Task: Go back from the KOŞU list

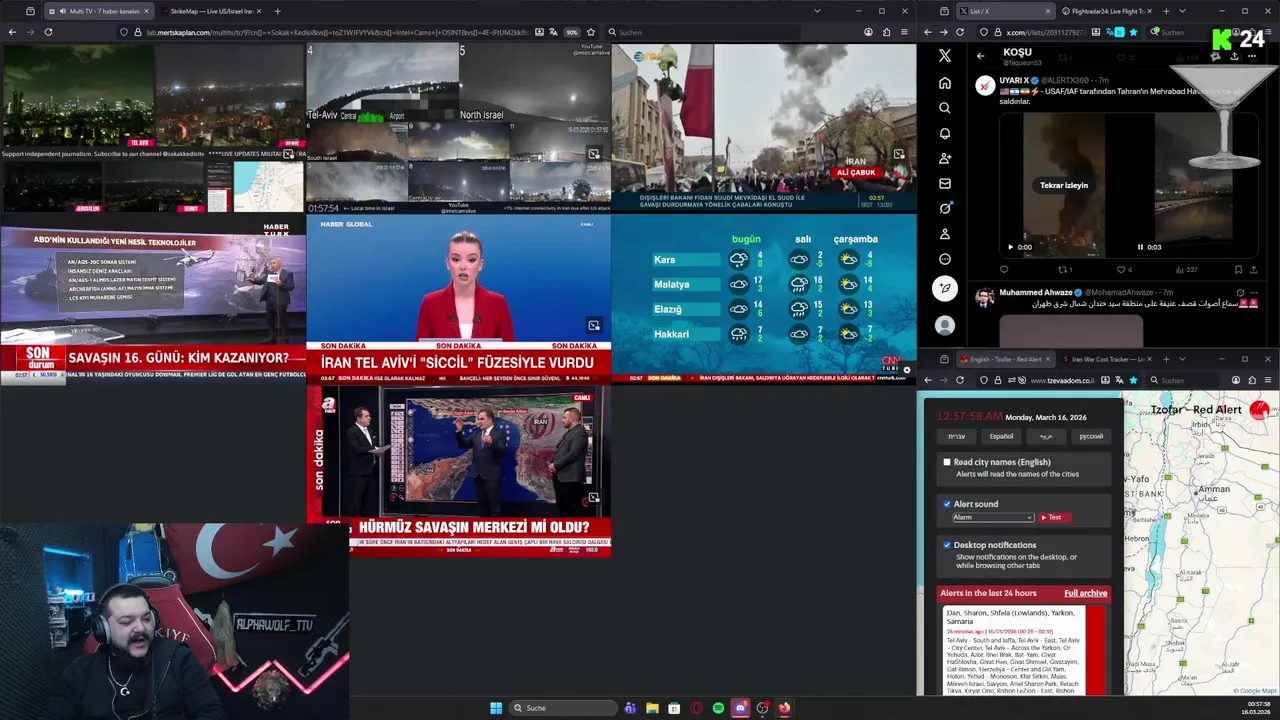Action: pyautogui.click(x=980, y=56)
